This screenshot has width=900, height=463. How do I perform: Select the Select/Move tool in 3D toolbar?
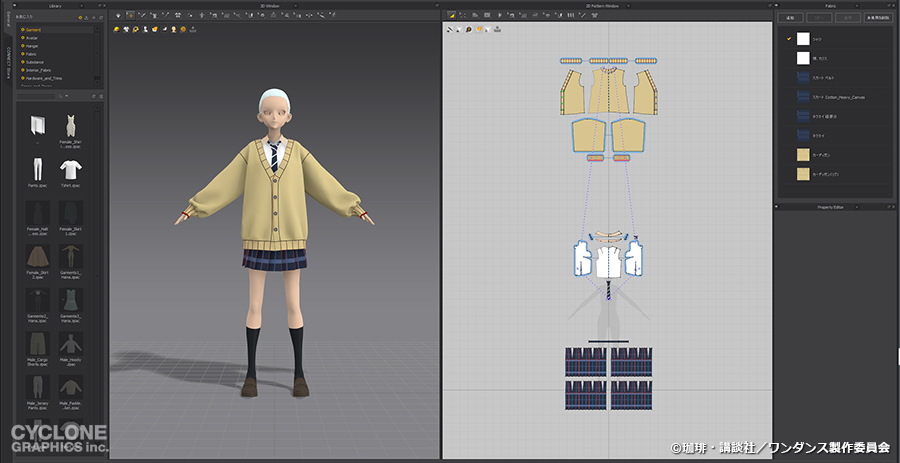[131, 16]
